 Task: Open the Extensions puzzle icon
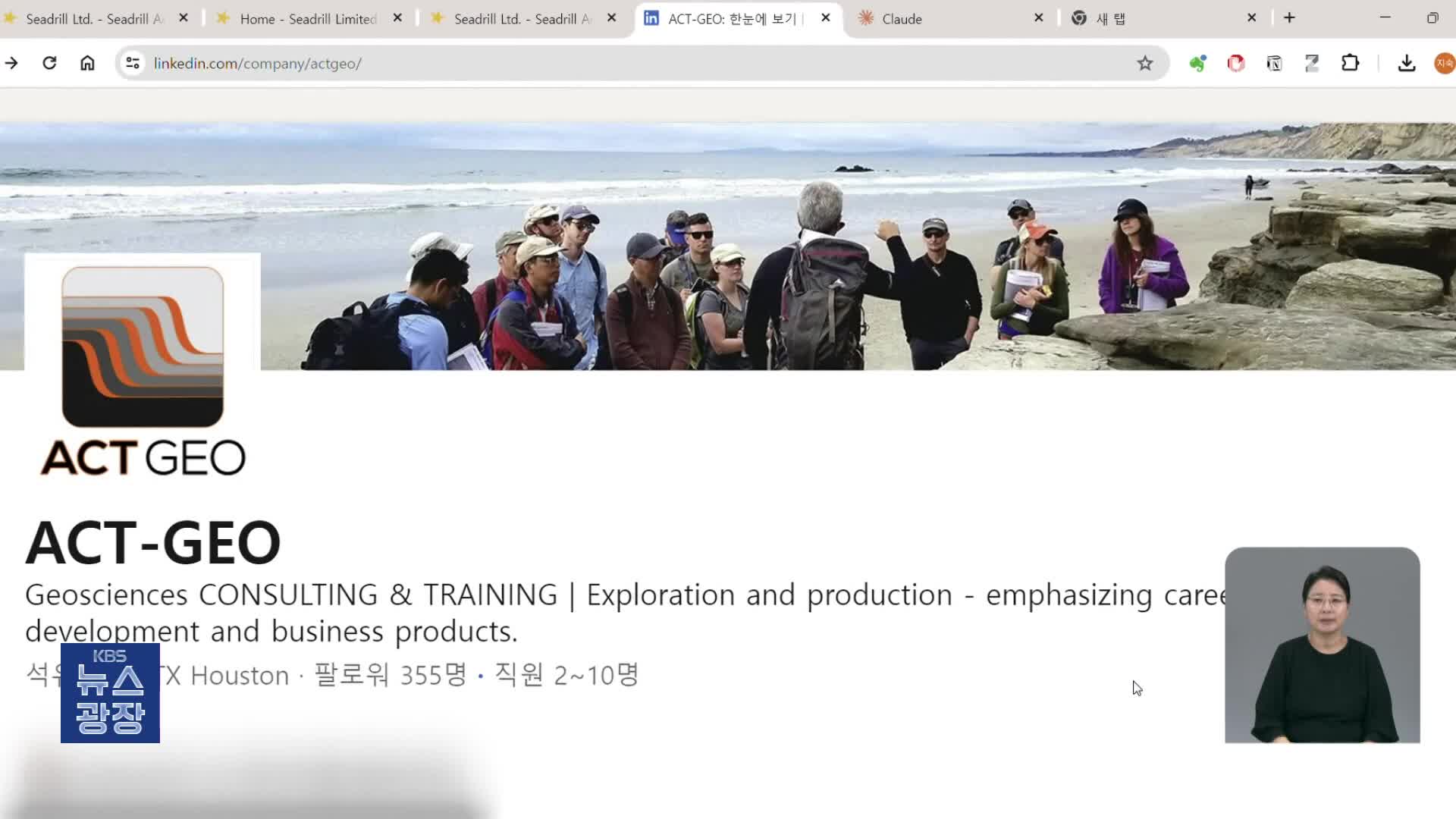(1350, 63)
